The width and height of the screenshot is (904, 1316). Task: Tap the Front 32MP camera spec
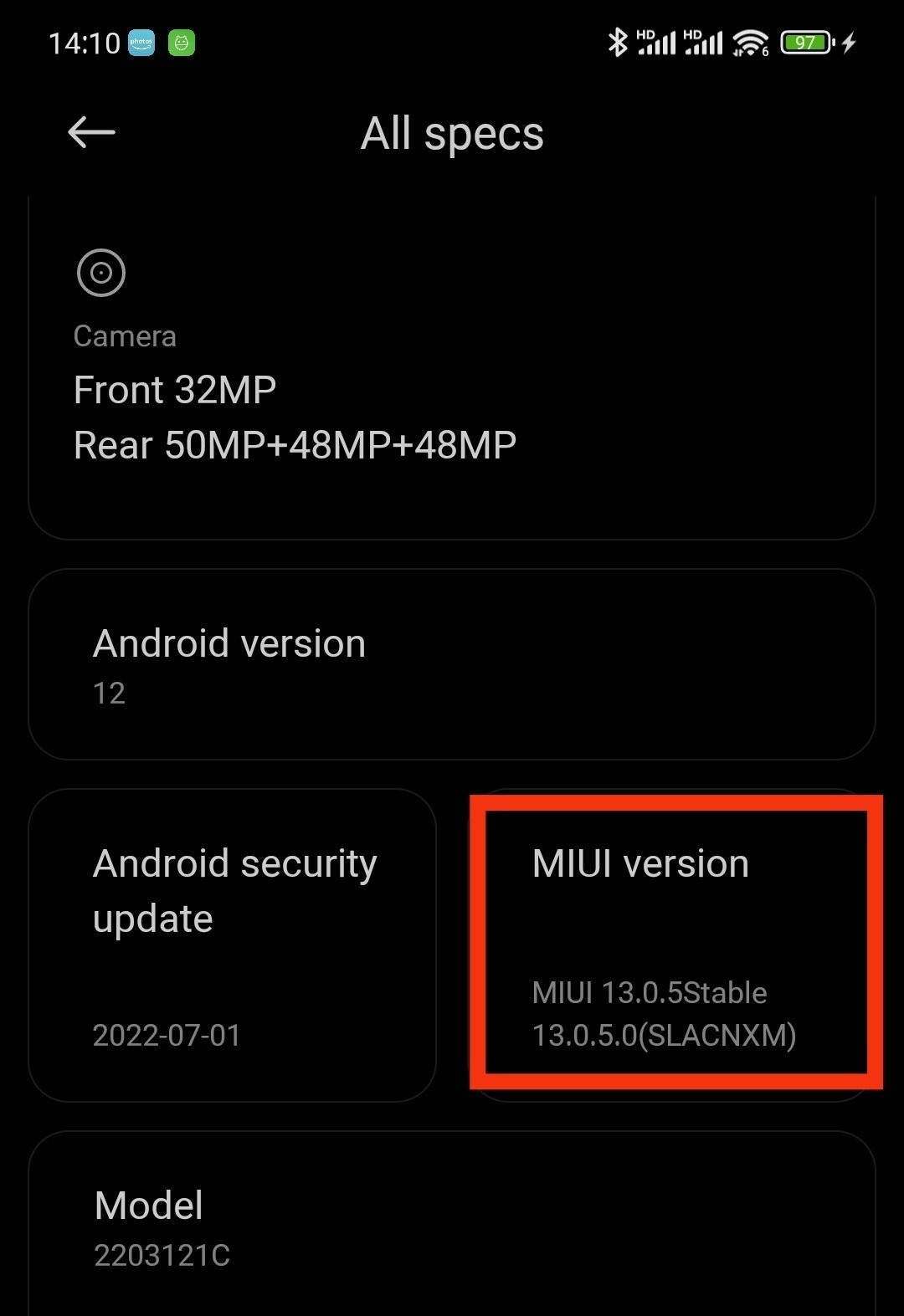pyautogui.click(x=175, y=390)
